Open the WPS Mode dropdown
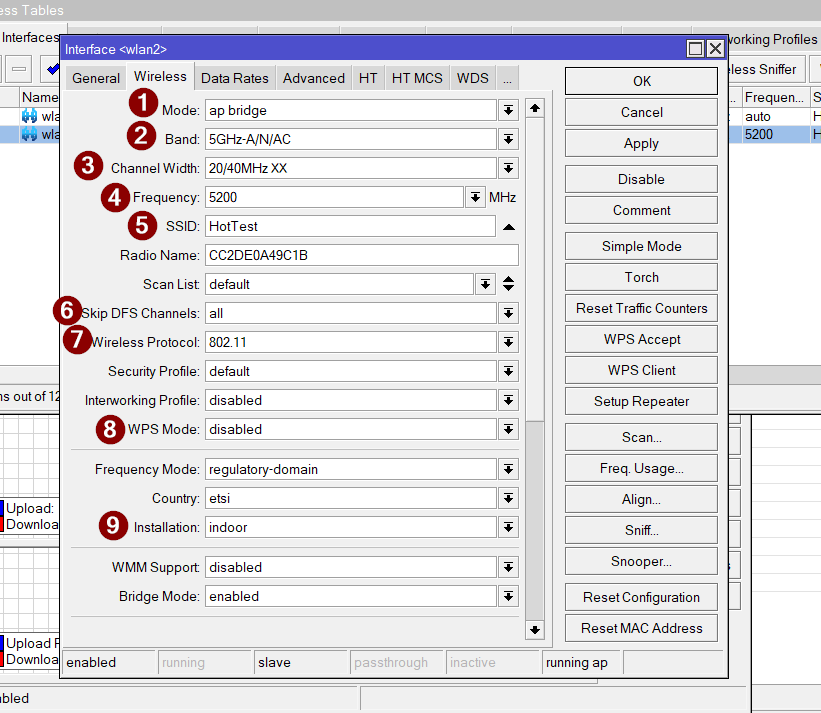 [x=508, y=430]
